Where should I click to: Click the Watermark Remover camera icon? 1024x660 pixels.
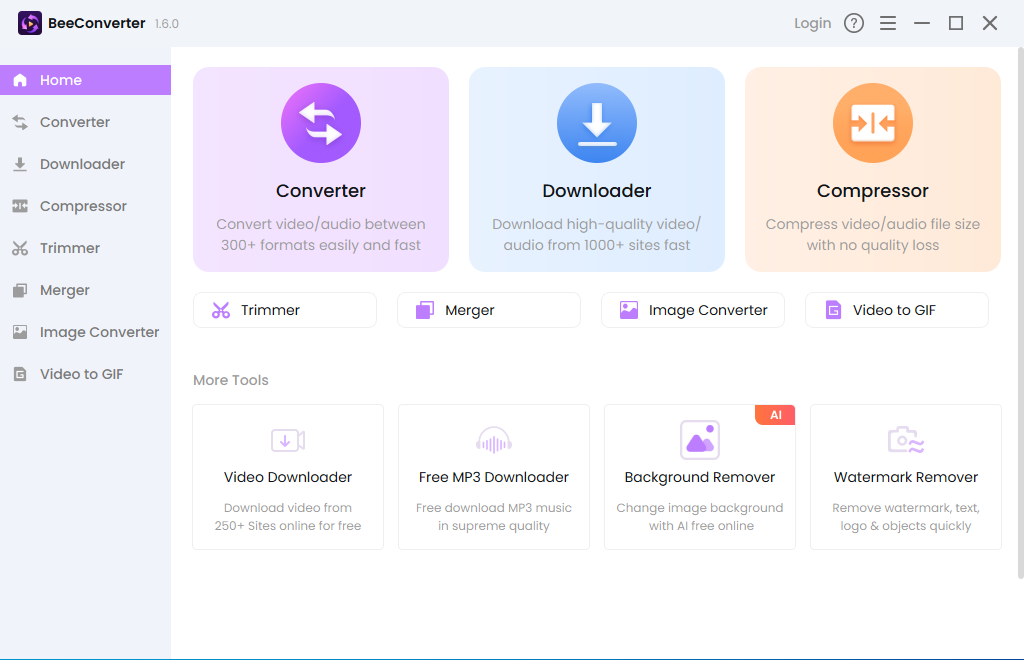click(906, 441)
